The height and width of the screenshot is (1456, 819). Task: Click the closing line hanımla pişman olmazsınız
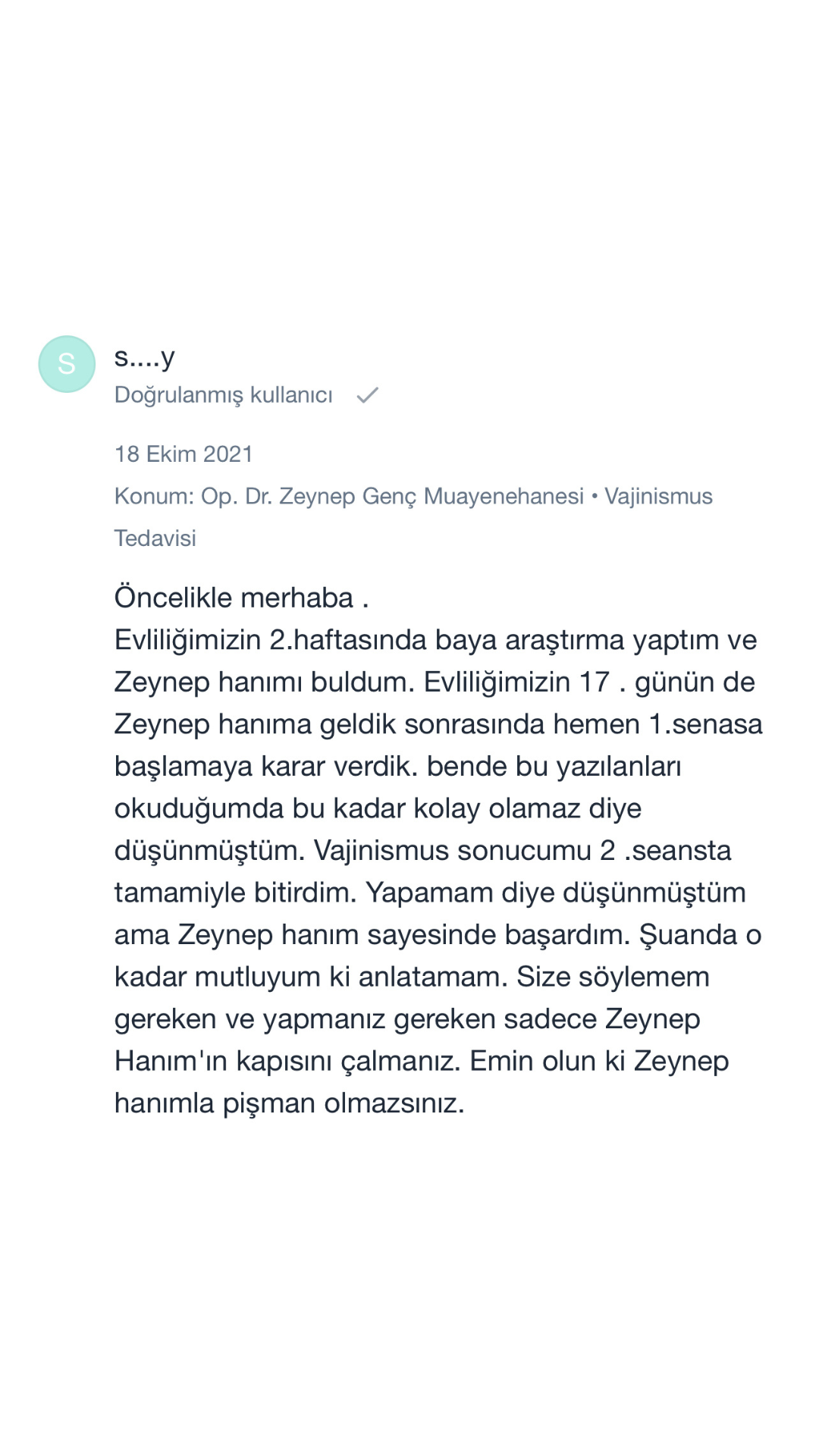pos(289,1103)
